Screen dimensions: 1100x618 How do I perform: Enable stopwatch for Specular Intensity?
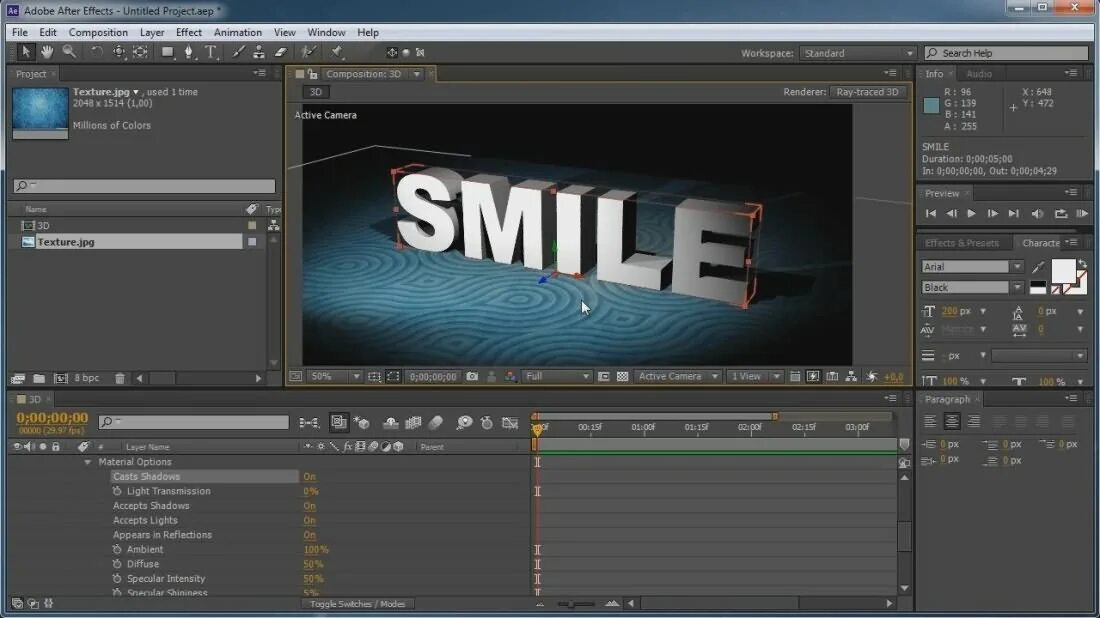click(x=117, y=579)
